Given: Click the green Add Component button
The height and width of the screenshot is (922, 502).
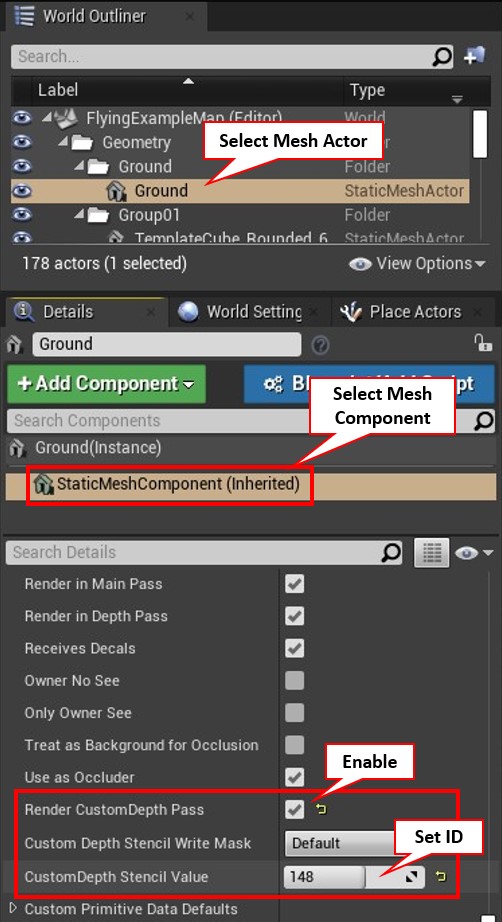Looking at the screenshot, I should click(106, 384).
